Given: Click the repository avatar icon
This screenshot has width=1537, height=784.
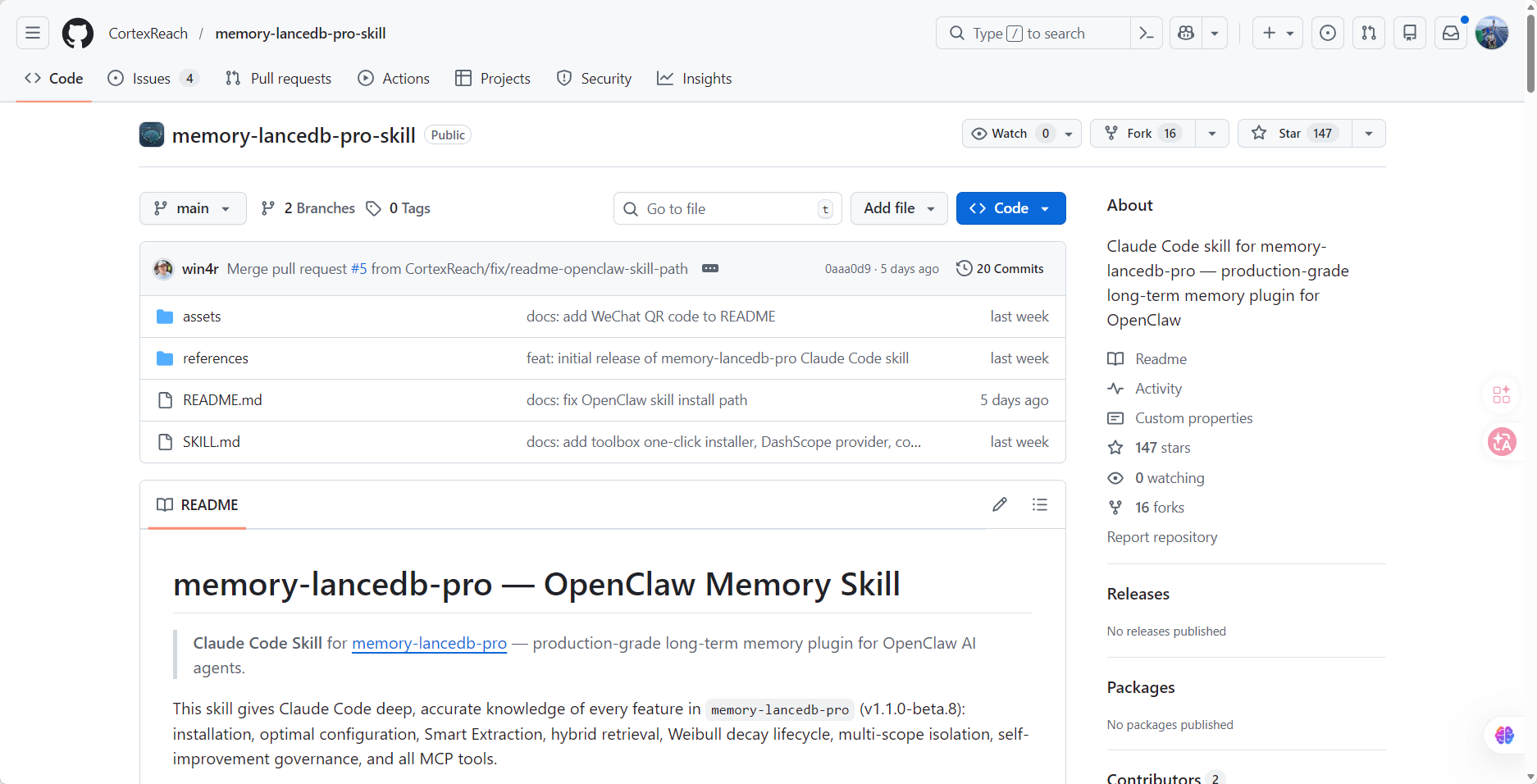Looking at the screenshot, I should (152, 134).
